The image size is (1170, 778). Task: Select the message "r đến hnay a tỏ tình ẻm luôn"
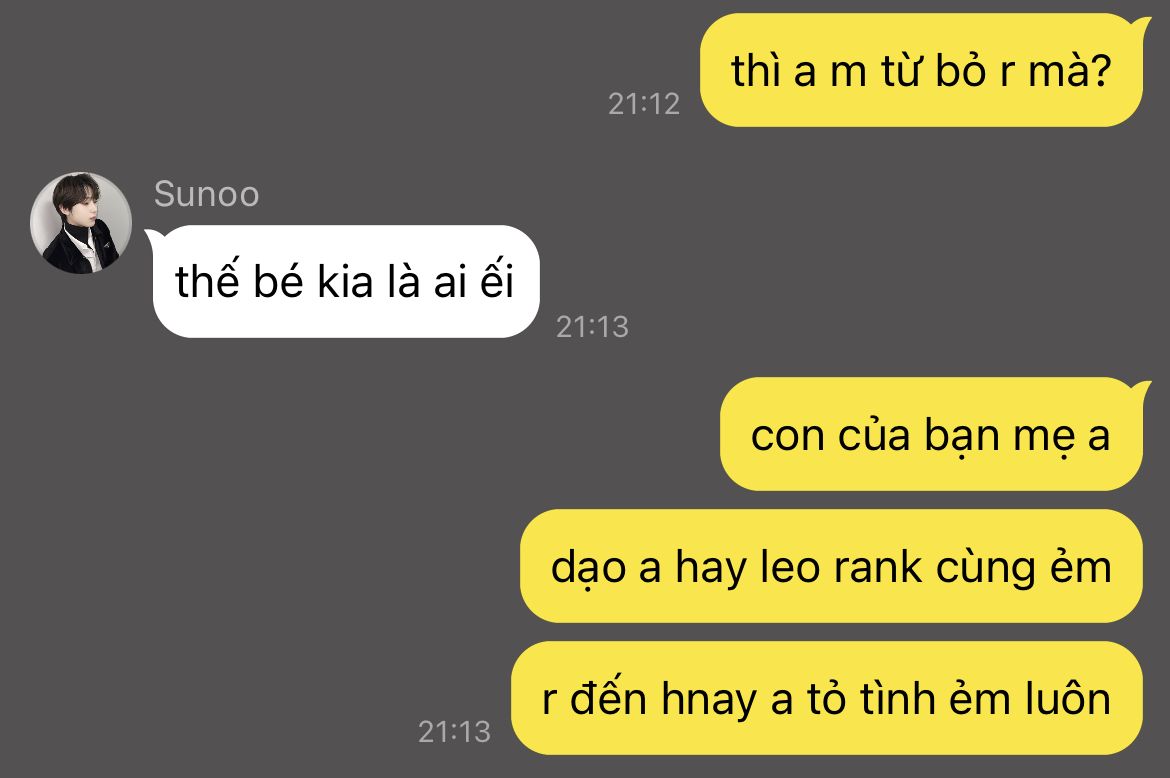[827, 698]
